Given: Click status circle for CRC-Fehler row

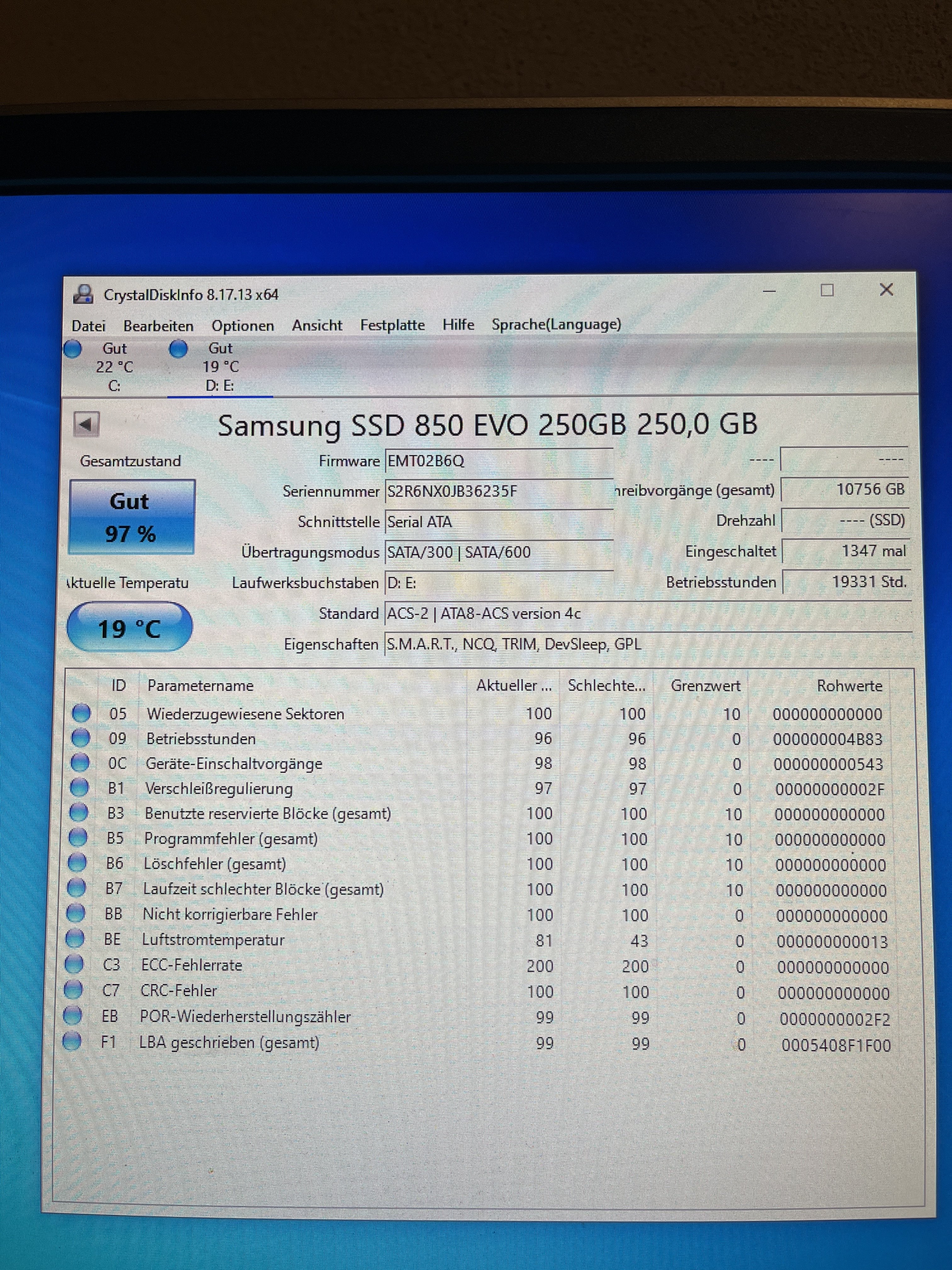Looking at the screenshot, I should (x=73, y=990).
